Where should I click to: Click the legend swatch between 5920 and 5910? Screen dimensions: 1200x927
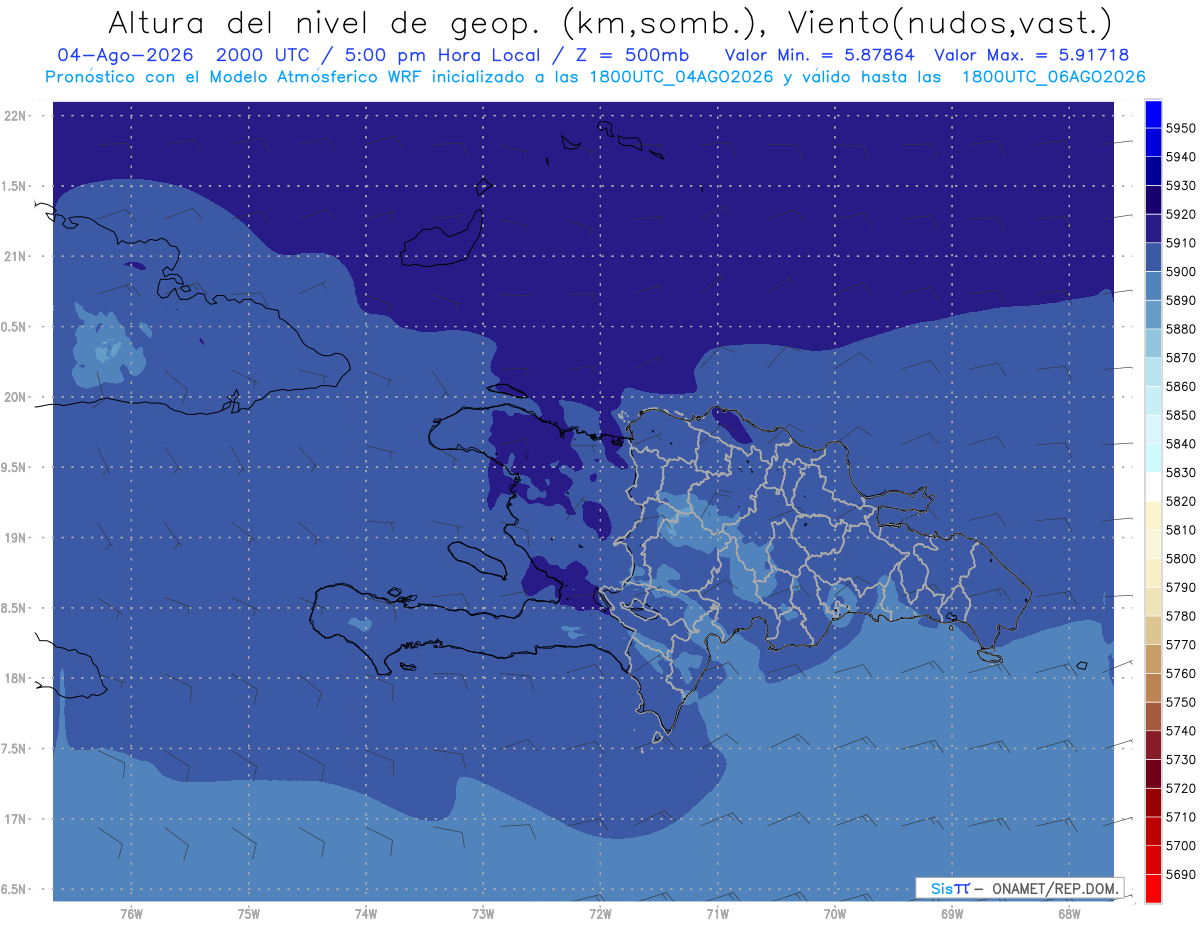(1153, 229)
